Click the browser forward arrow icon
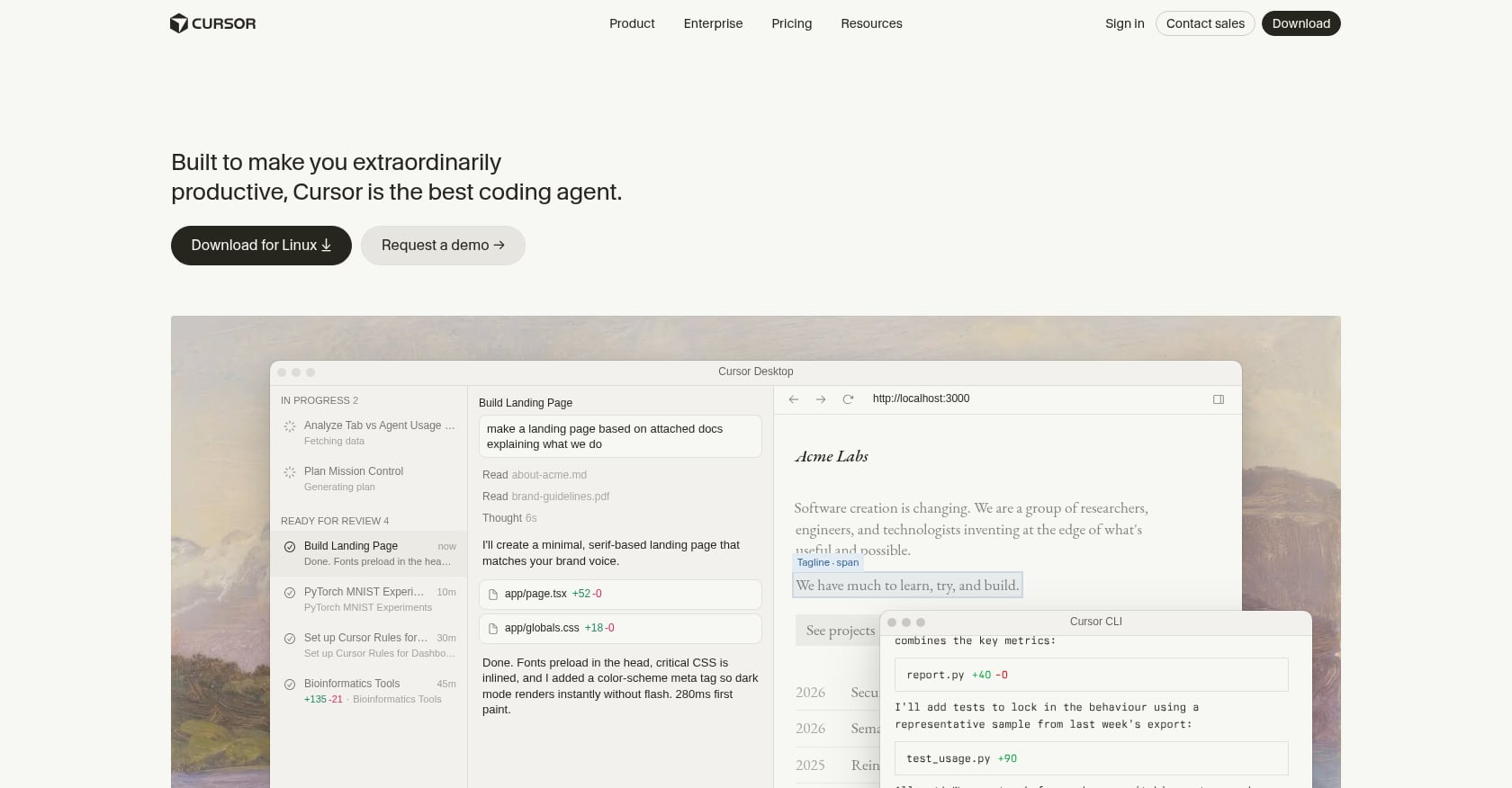The image size is (1512, 788). 821,399
